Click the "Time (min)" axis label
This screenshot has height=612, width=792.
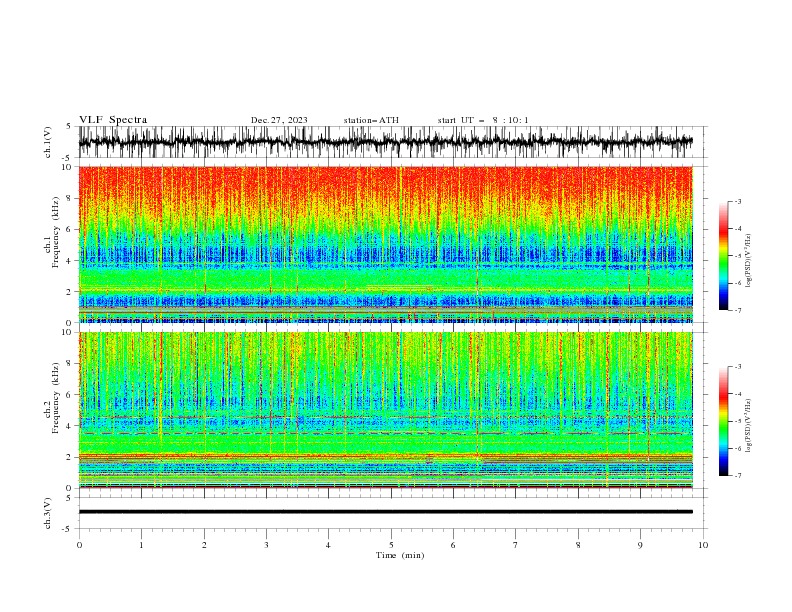[400, 555]
